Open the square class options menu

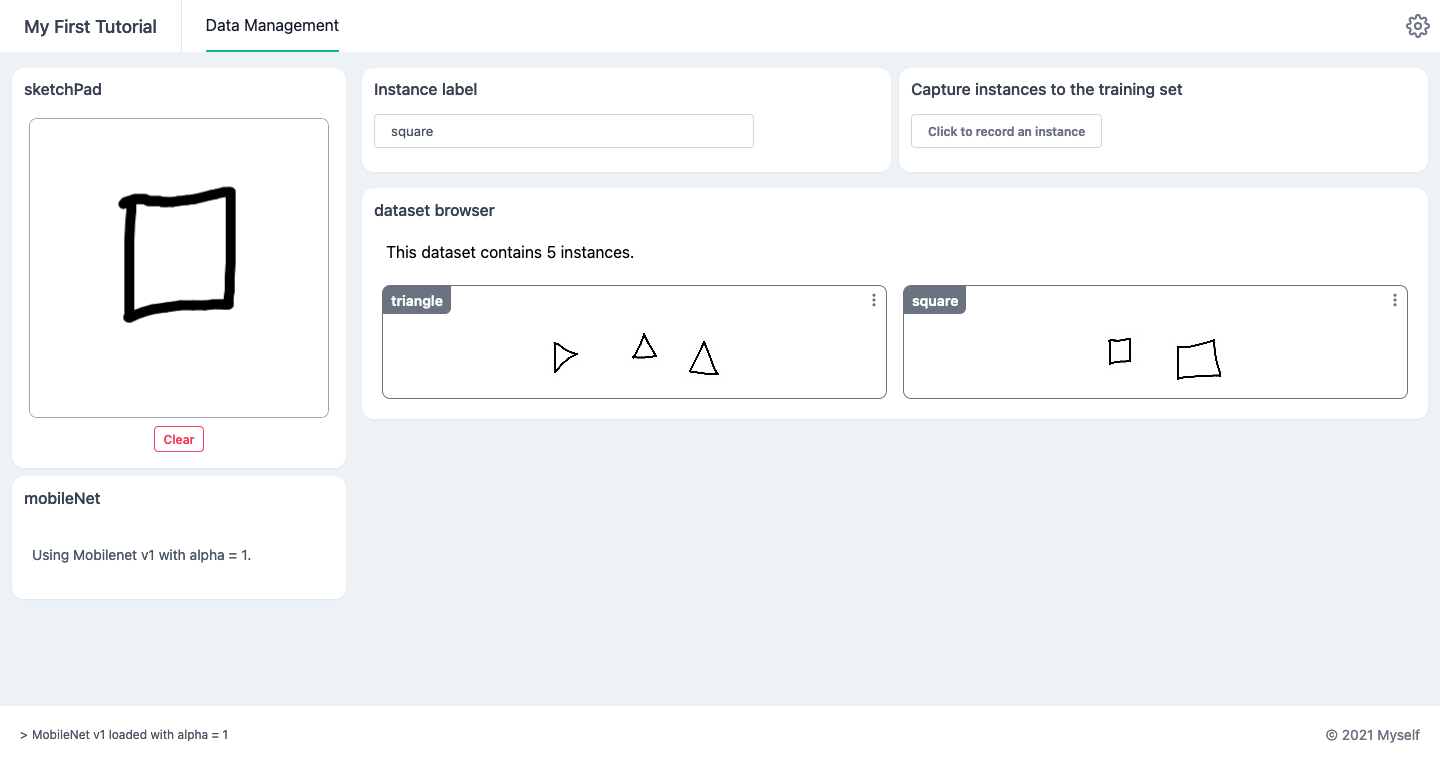pos(1395,299)
